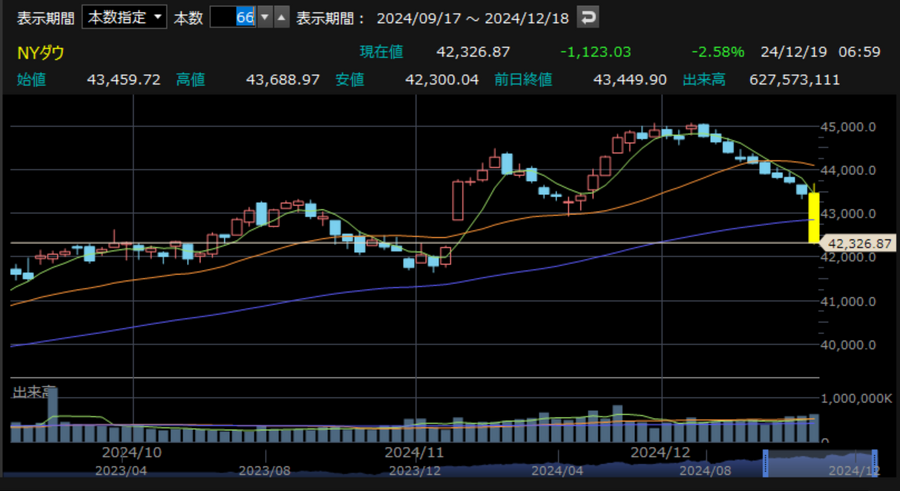Click the 45,000.0 price axis label

pos(848,127)
